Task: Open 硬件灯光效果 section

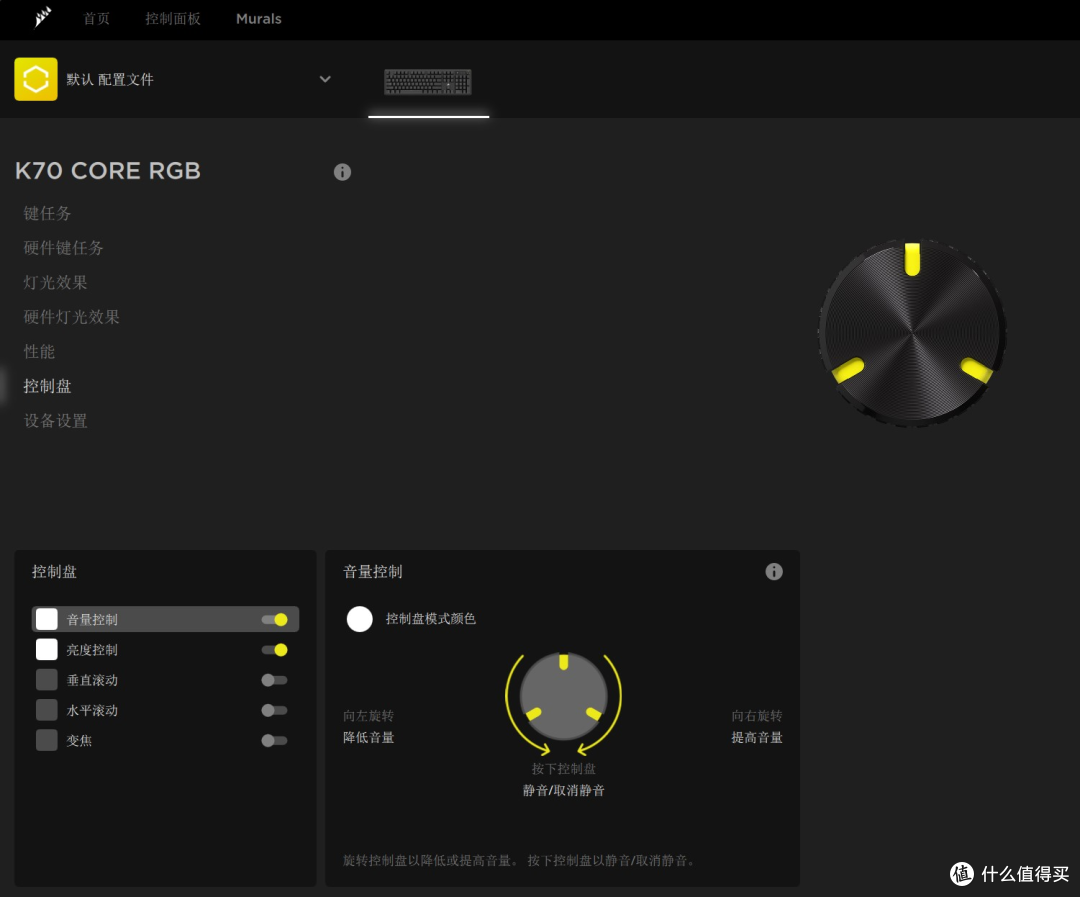Action: click(x=72, y=317)
